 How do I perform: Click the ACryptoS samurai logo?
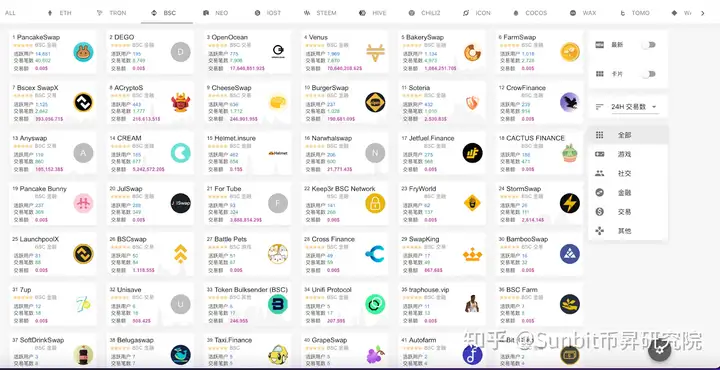[180, 102]
